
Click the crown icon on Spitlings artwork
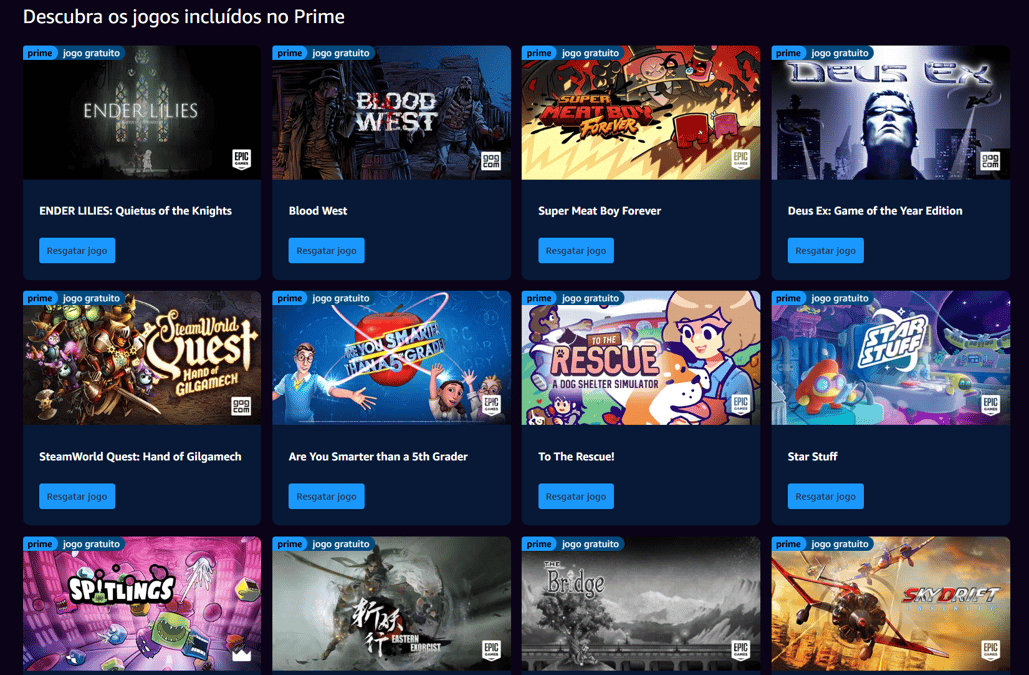(x=242, y=653)
